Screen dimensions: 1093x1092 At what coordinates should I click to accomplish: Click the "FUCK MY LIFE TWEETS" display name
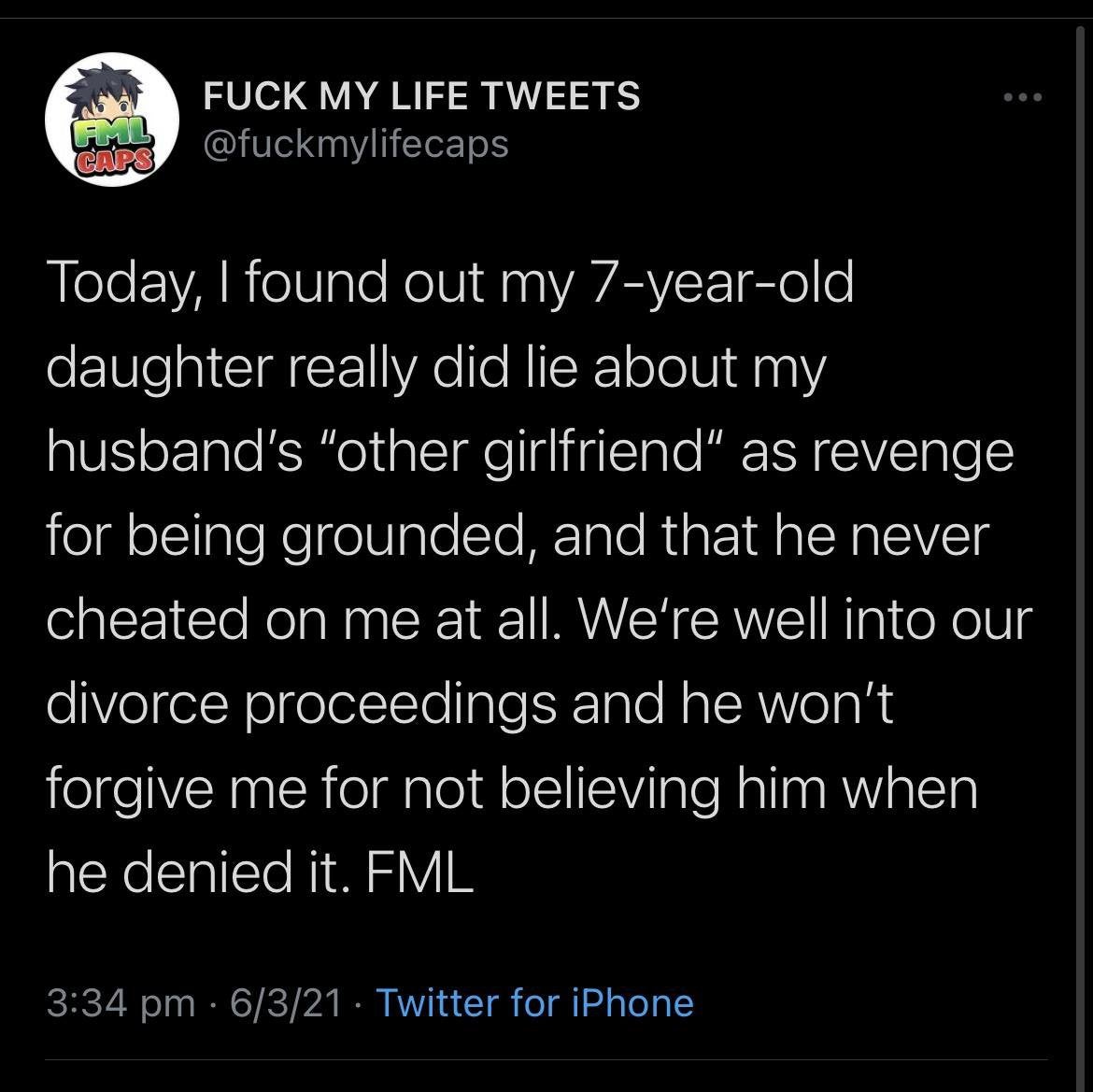421,95
